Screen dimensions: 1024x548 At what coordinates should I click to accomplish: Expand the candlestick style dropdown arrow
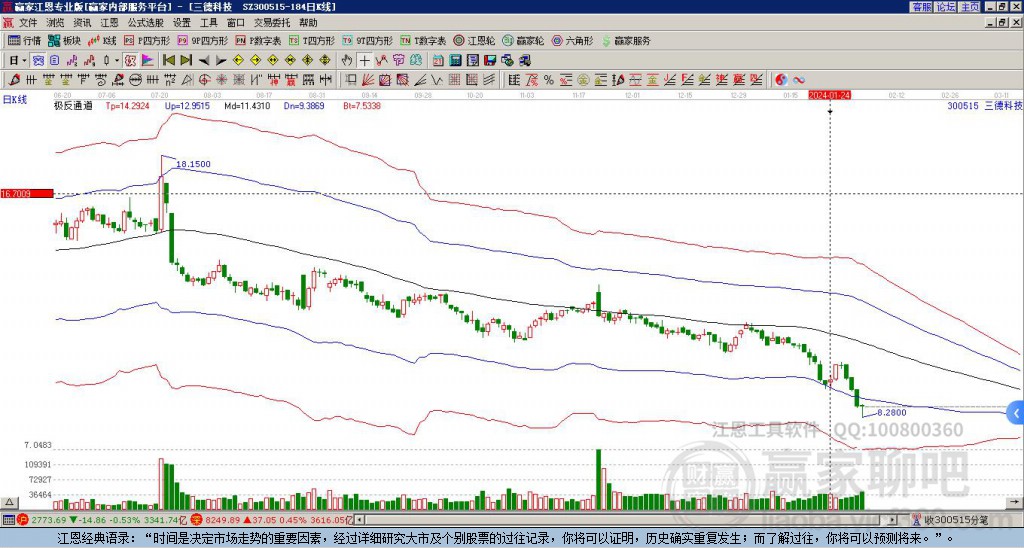117,61
